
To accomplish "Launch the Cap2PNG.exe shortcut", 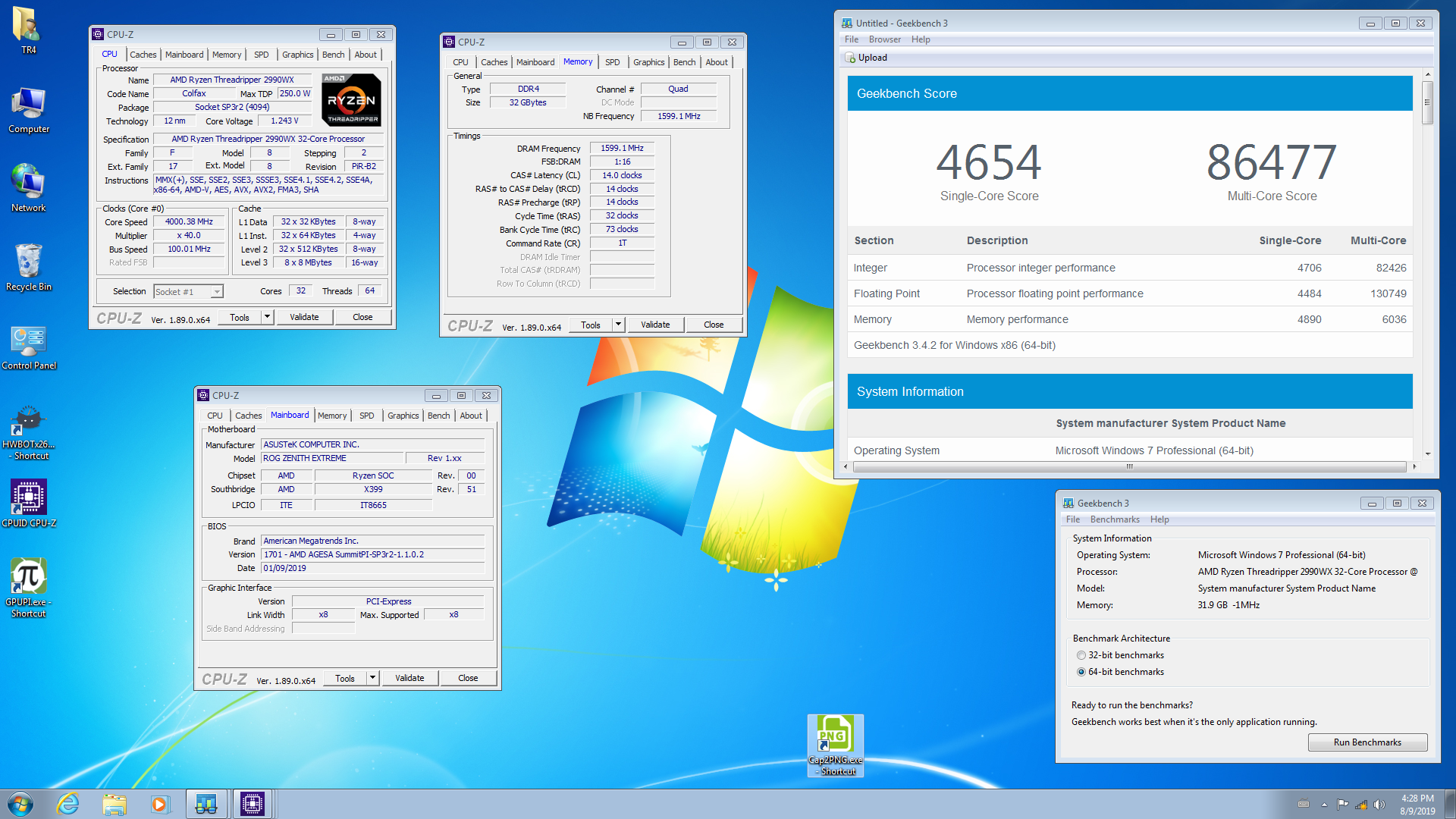I will click(835, 745).
